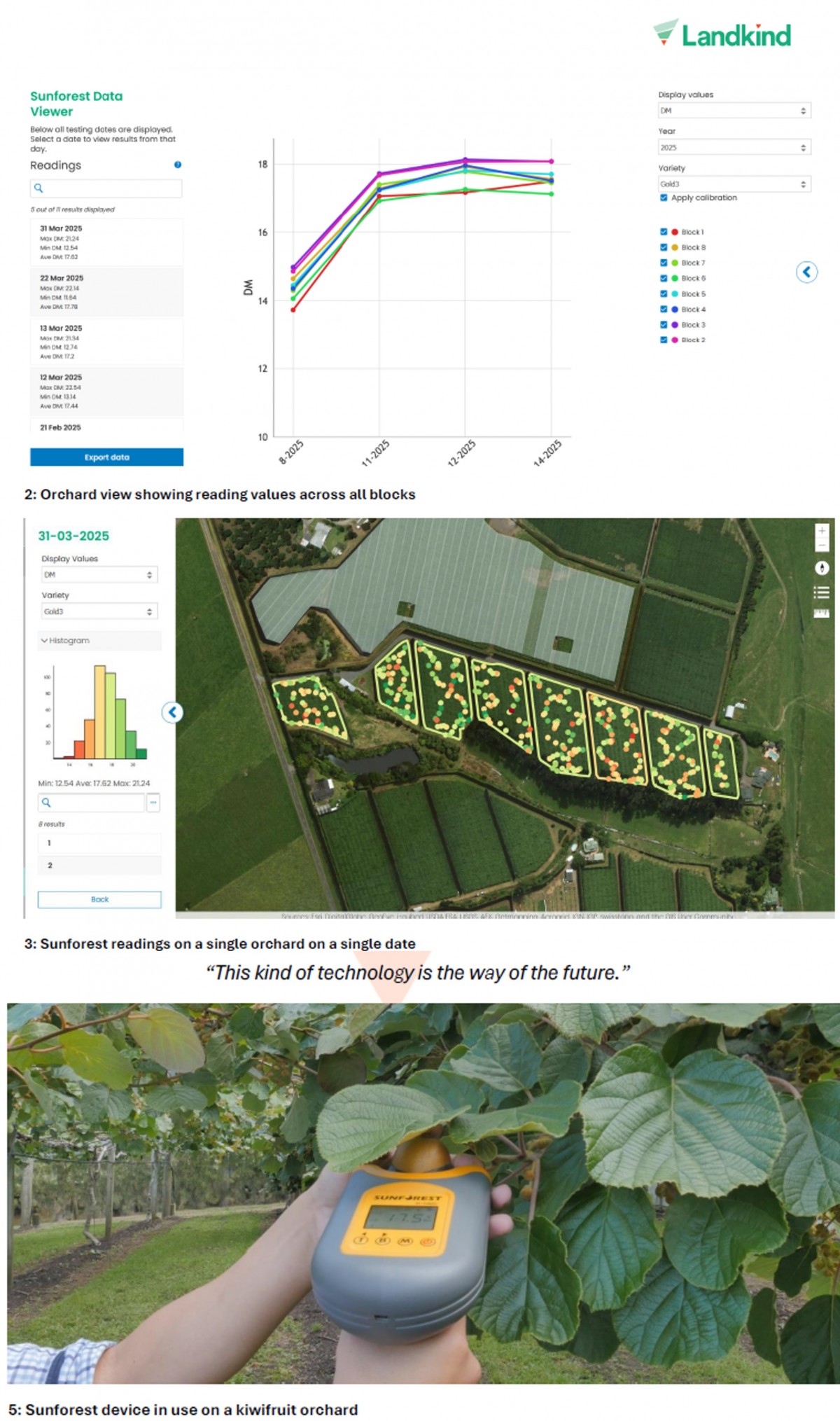Collapse the chart options panel arrow

(x=807, y=272)
